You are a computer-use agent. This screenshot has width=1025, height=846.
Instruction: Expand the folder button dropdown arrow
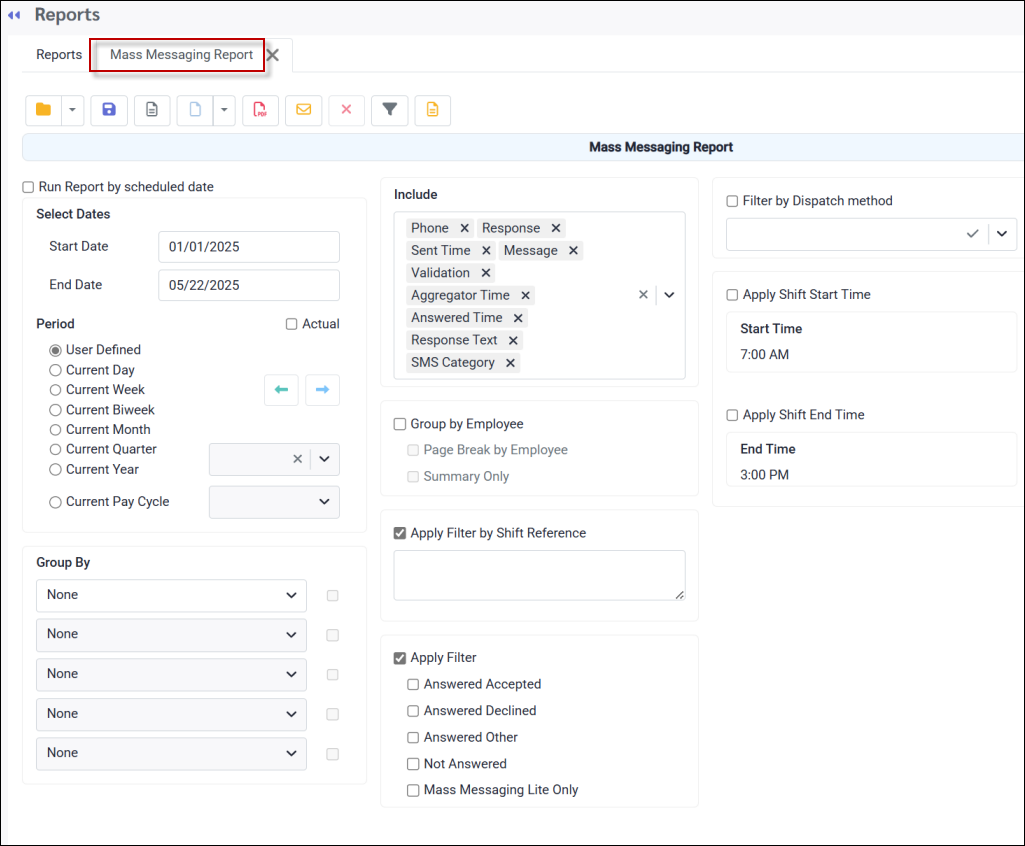[x=73, y=110]
